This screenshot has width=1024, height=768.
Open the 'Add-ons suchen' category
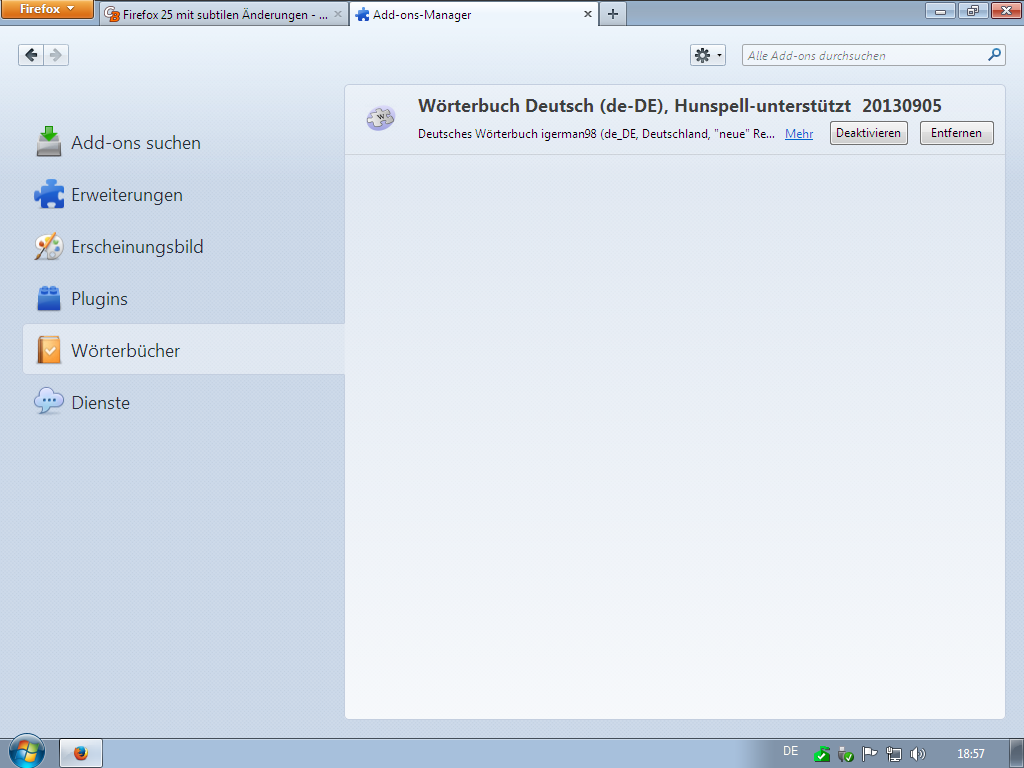click(184, 143)
